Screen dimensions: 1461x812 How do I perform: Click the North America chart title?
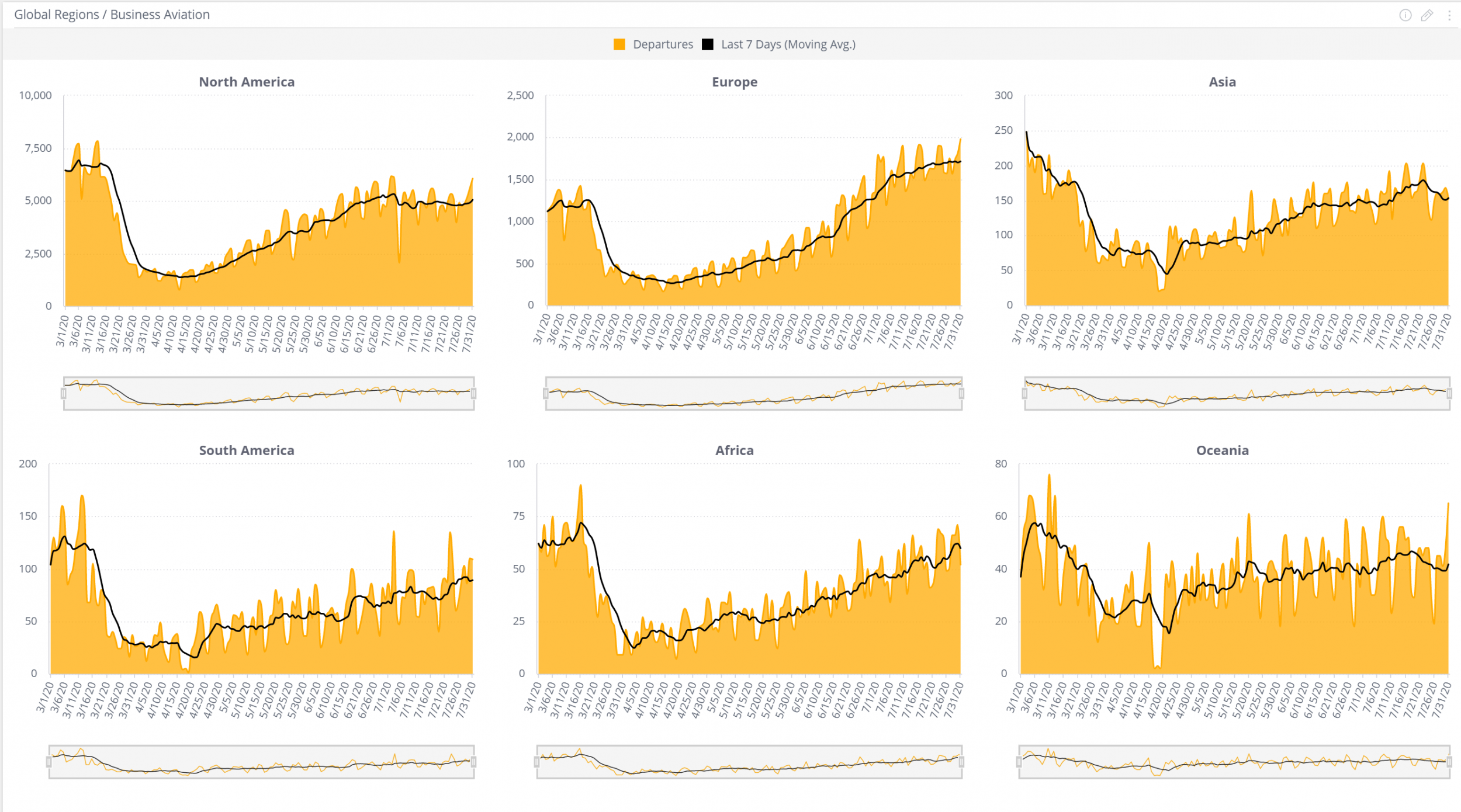(247, 82)
